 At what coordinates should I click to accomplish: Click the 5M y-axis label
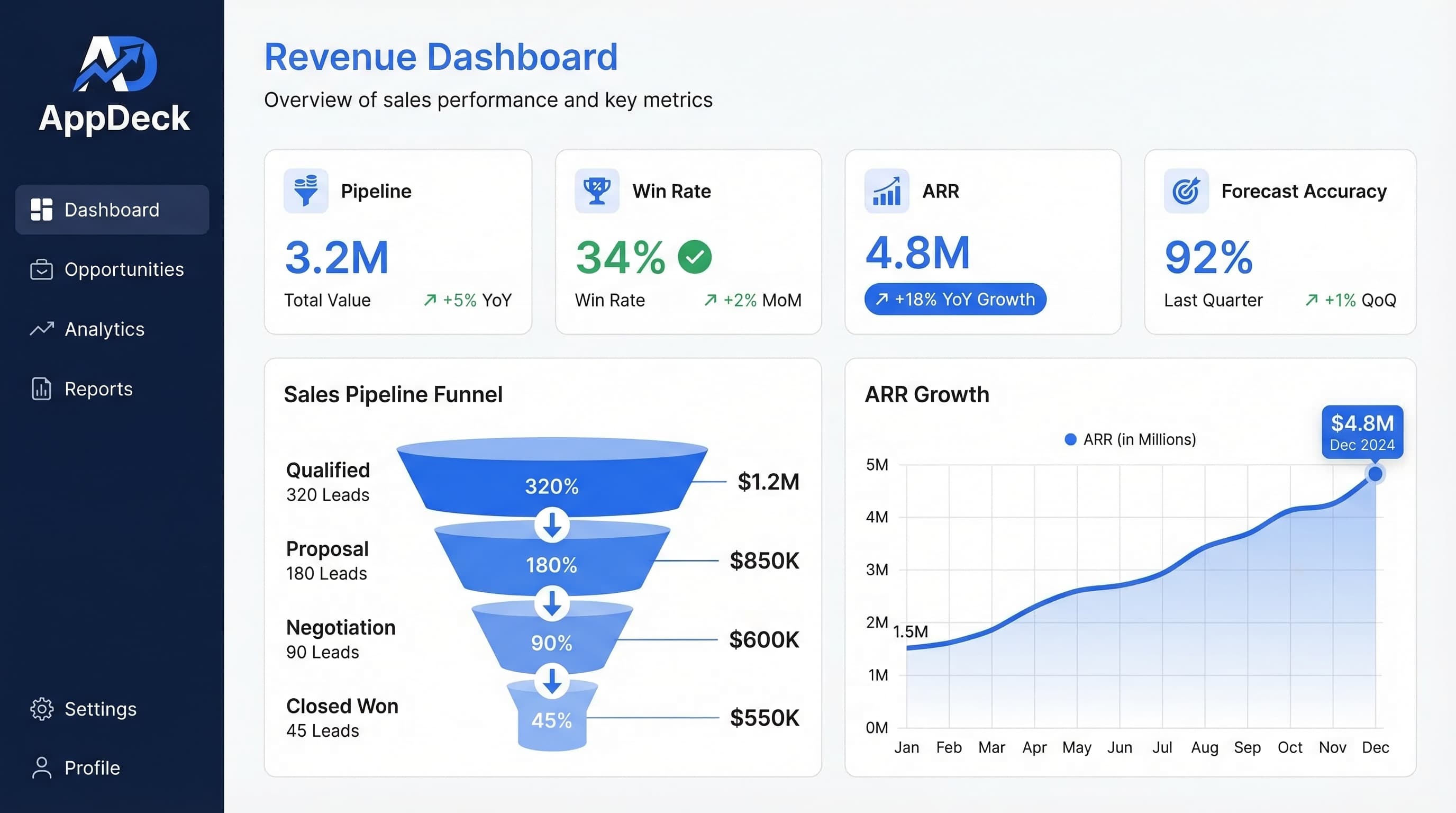pyautogui.click(x=877, y=465)
